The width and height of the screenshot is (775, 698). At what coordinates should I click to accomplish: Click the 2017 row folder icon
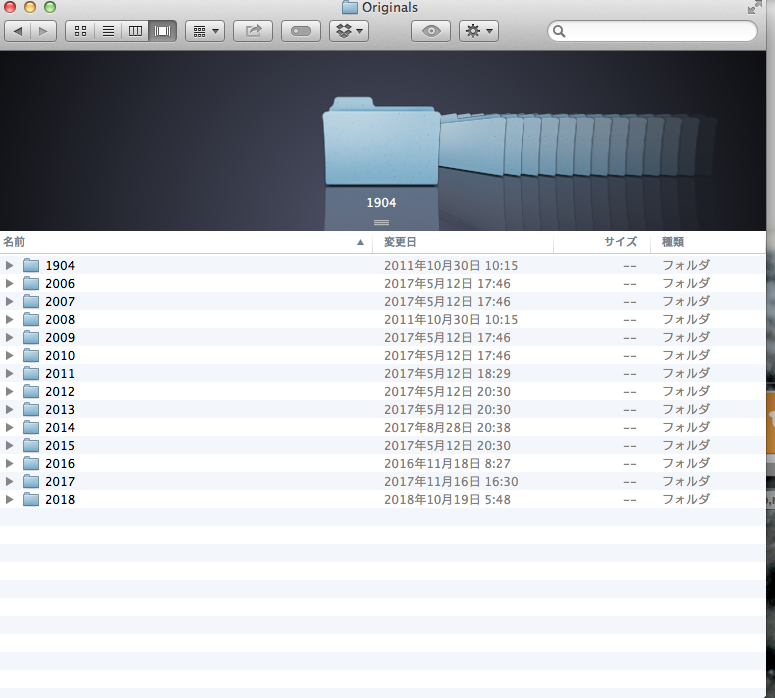31,481
